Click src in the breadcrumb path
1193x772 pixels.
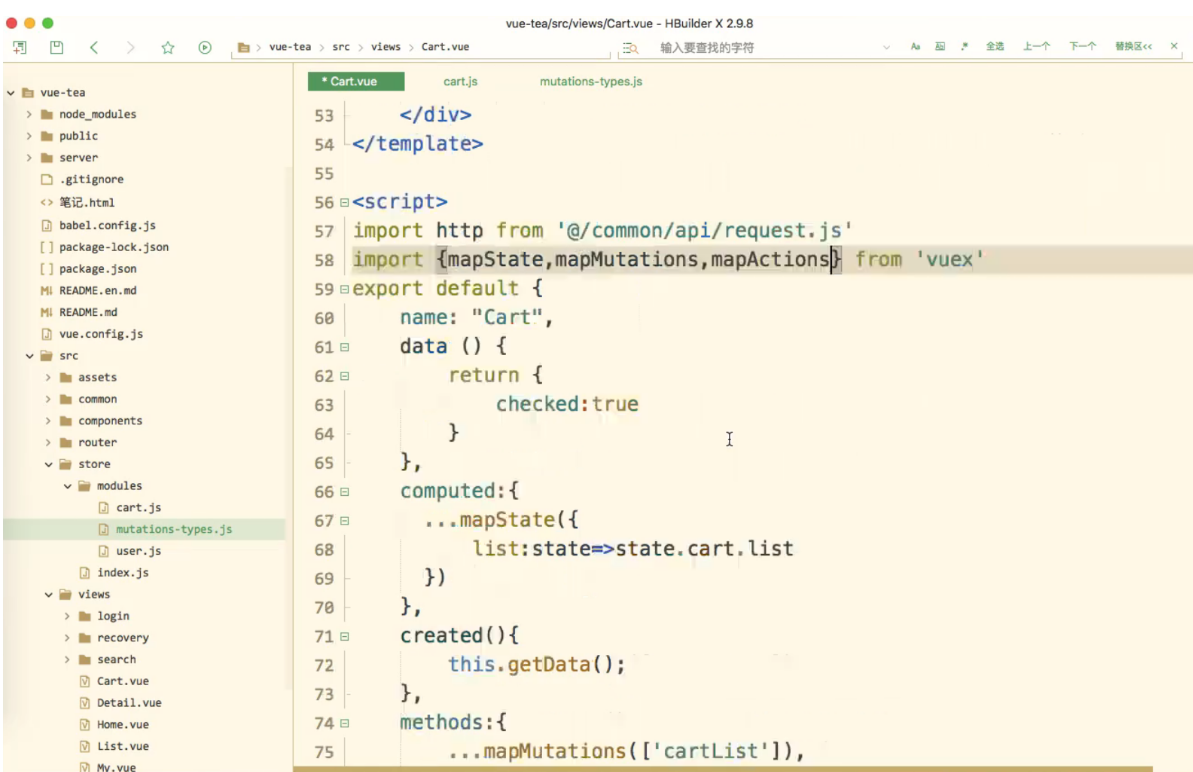[x=341, y=47]
